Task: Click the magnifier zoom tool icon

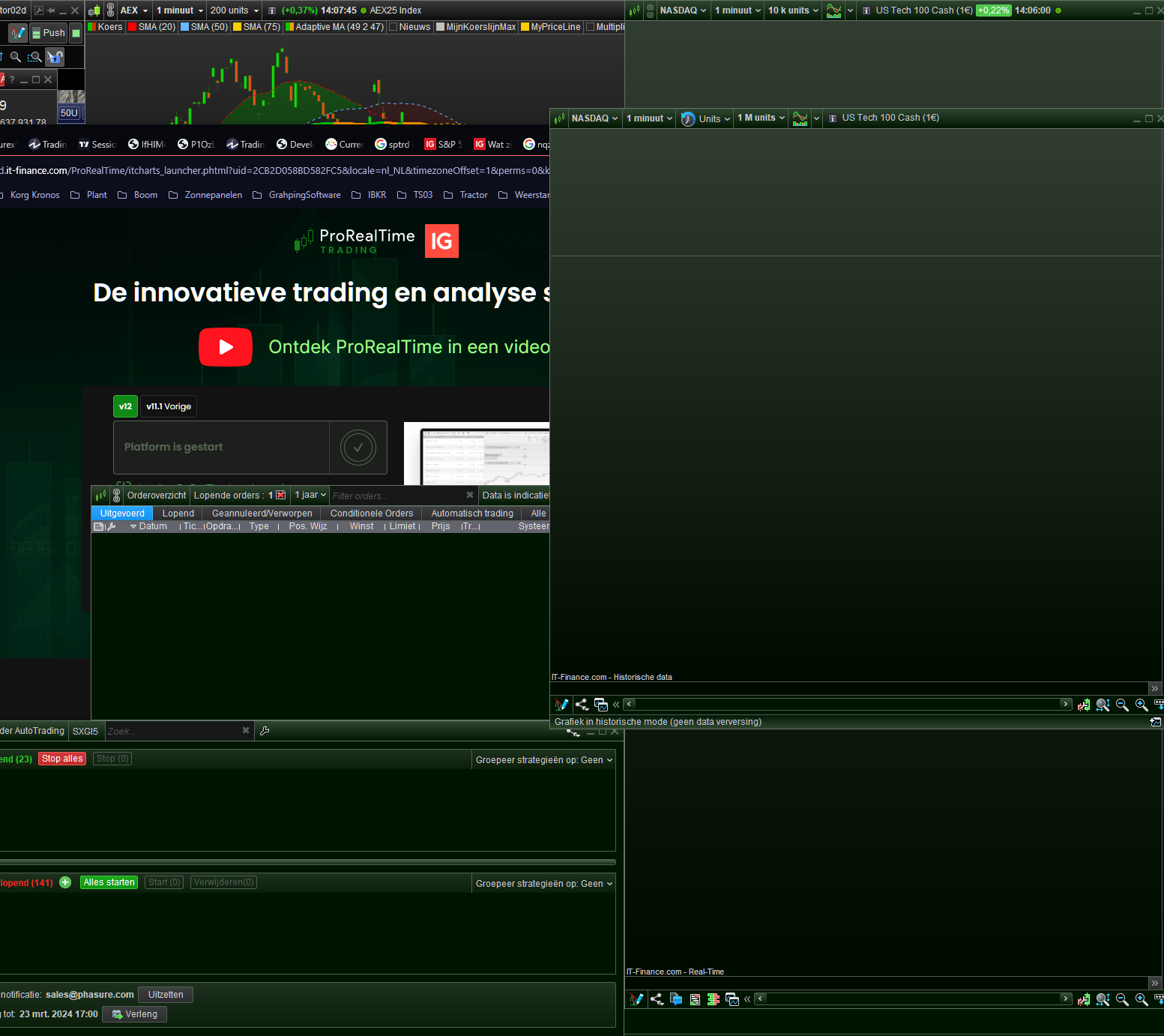Action: (x=15, y=57)
